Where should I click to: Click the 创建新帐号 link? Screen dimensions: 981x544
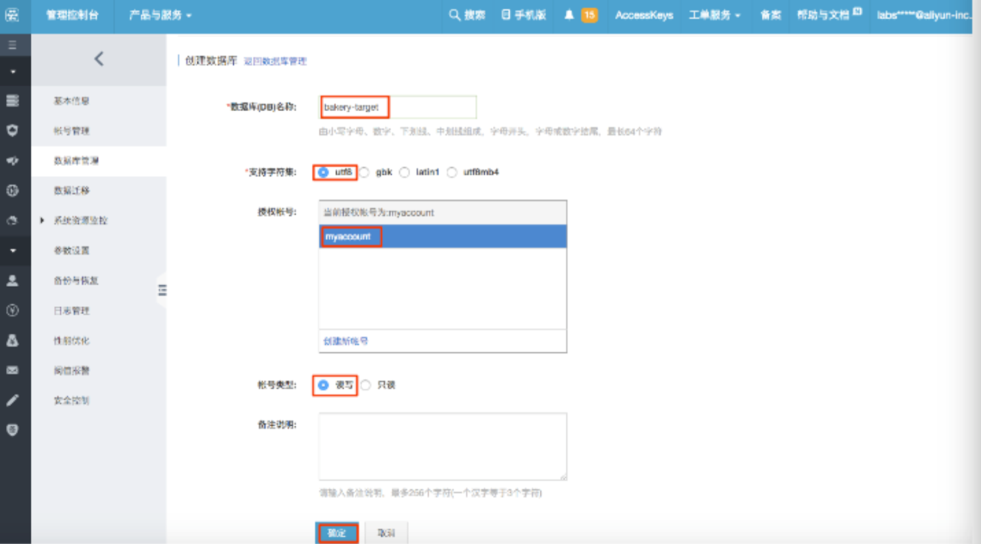[345, 341]
